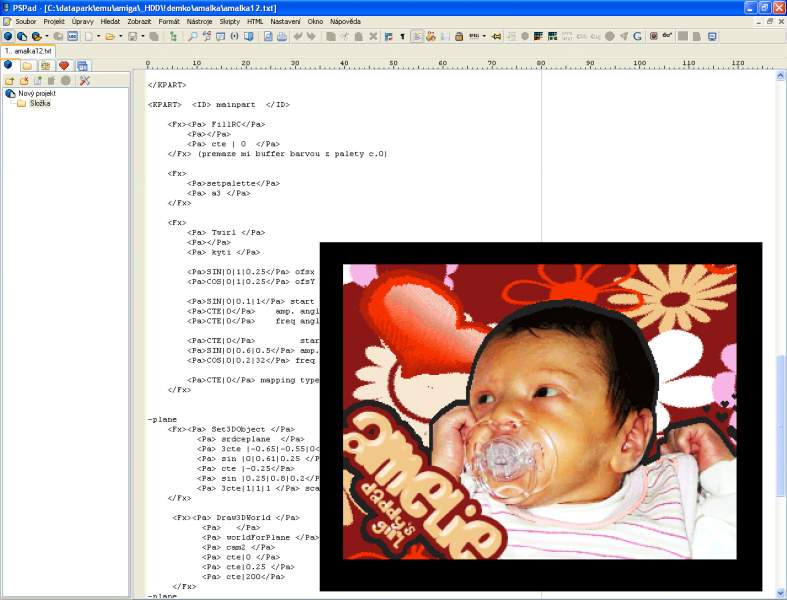Click the padlock read-only icon

click(x=458, y=36)
